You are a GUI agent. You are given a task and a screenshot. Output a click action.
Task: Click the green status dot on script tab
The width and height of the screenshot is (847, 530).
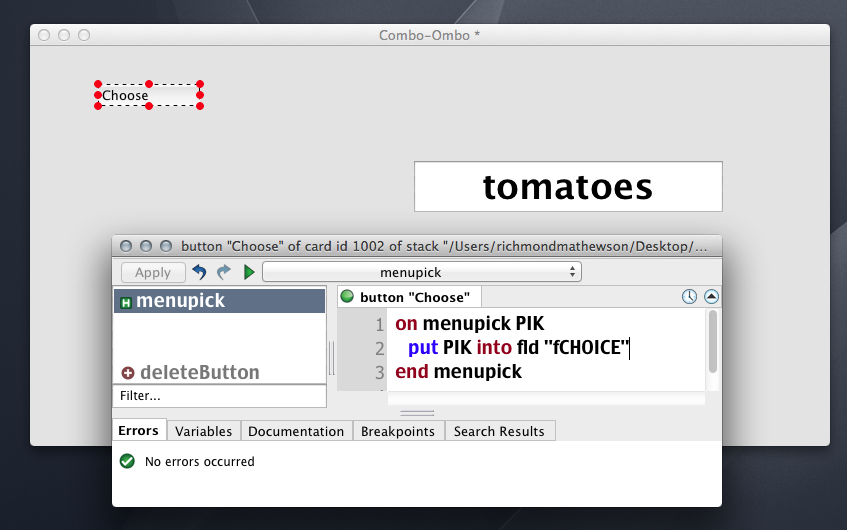347,297
